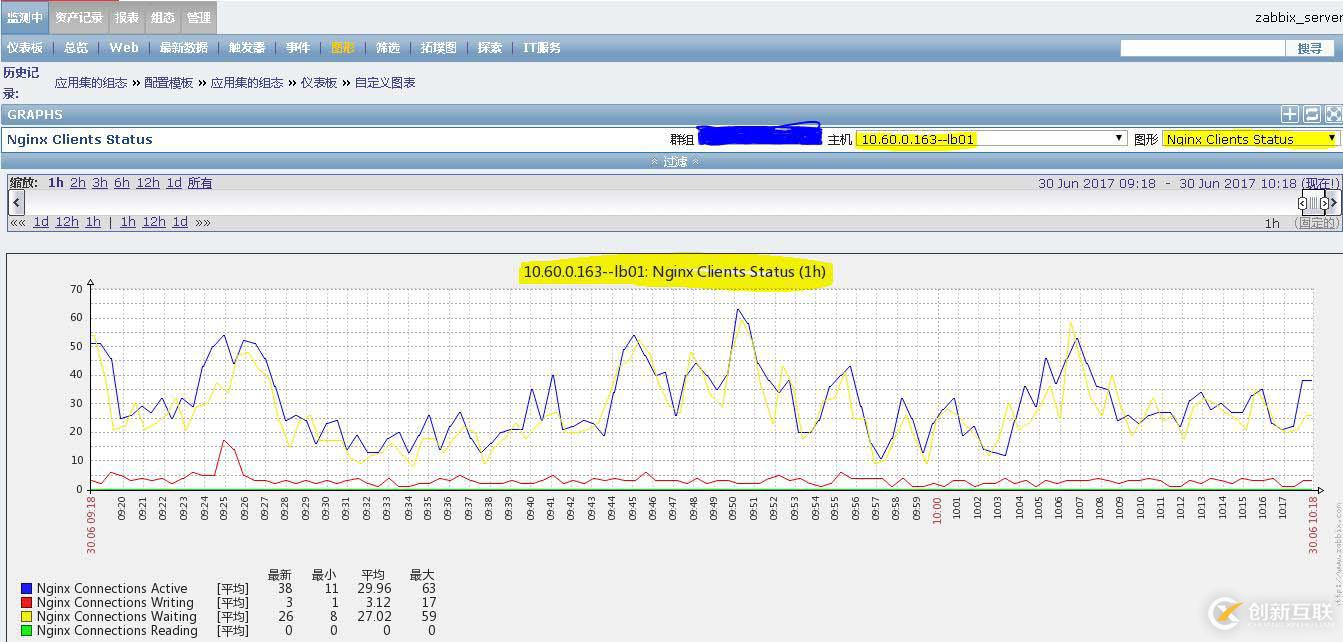Click the slider's left resize handle
The image size is (1343, 642).
(x=1302, y=203)
